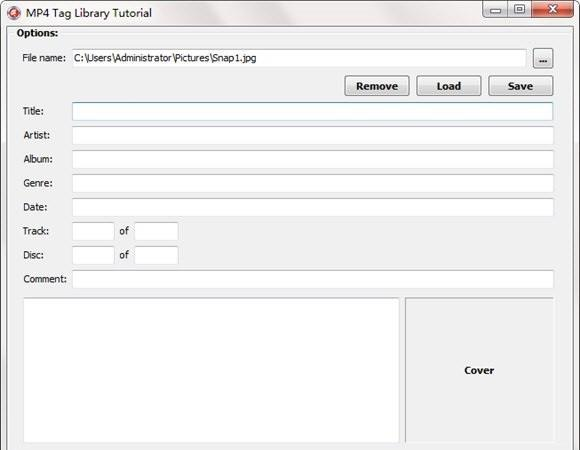
Task: Focus the Album text box
Action: [x=313, y=159]
